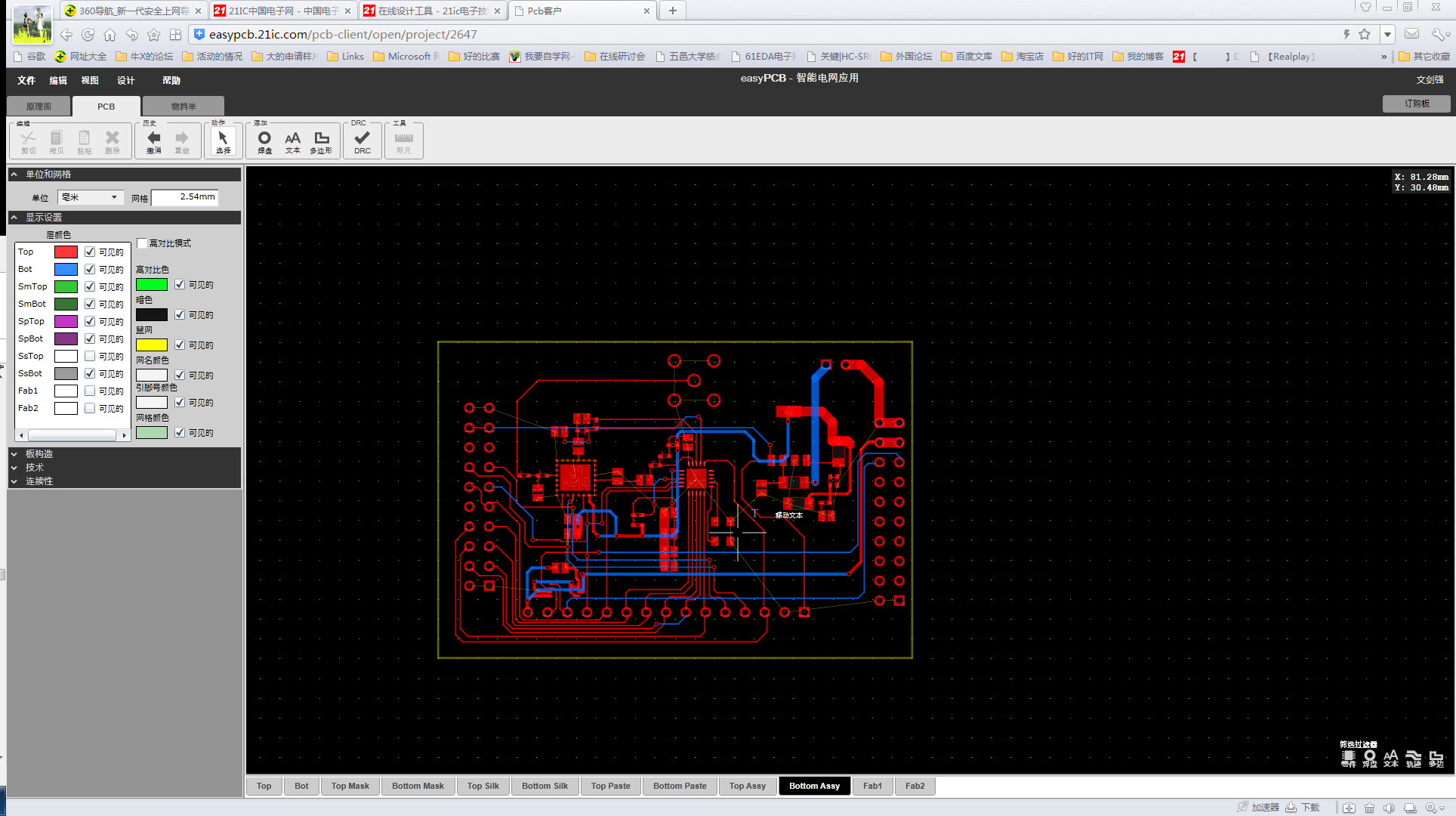Open the 帮助 menu
1456x816 pixels.
(x=171, y=80)
